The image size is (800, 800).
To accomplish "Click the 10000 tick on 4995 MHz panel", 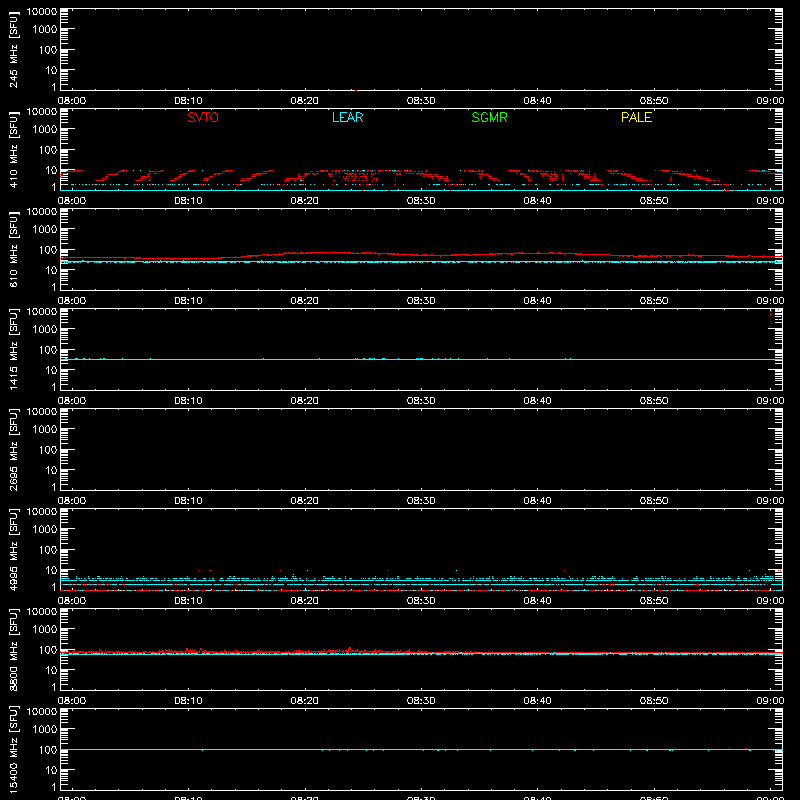I will 42,512.
